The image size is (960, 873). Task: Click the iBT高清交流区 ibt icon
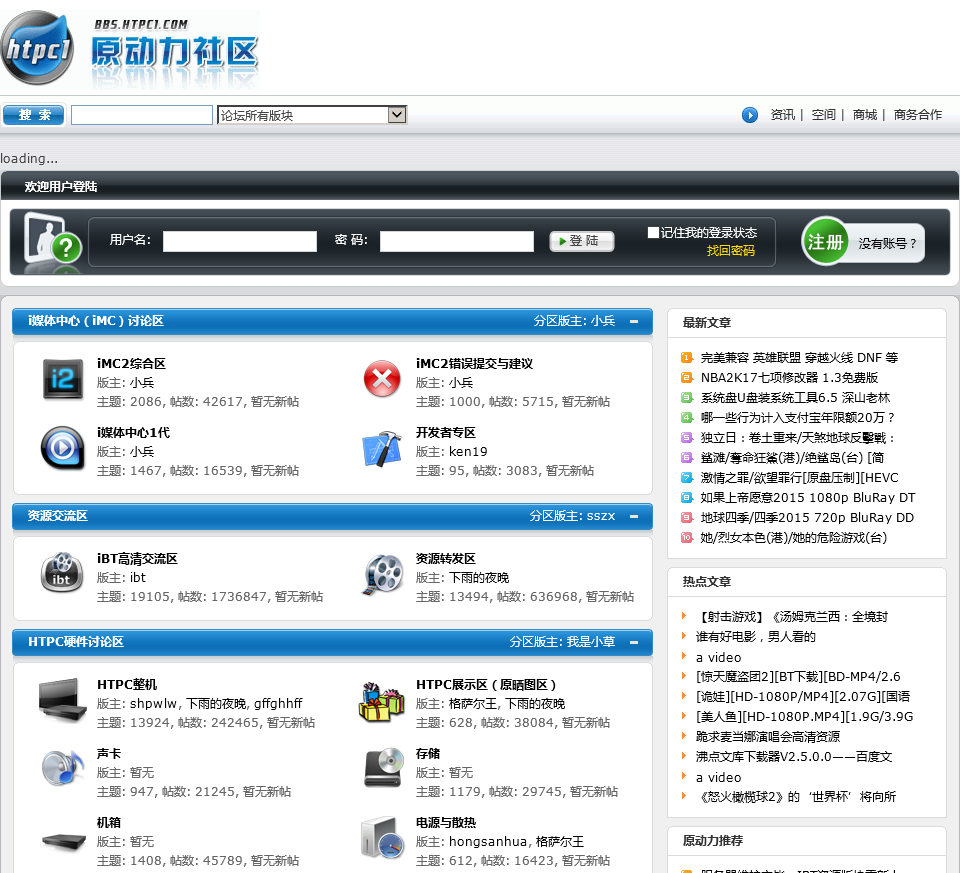62,572
